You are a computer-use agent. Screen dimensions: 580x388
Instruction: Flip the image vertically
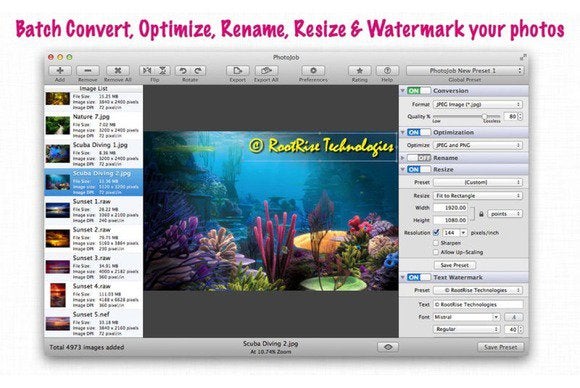click(x=162, y=70)
